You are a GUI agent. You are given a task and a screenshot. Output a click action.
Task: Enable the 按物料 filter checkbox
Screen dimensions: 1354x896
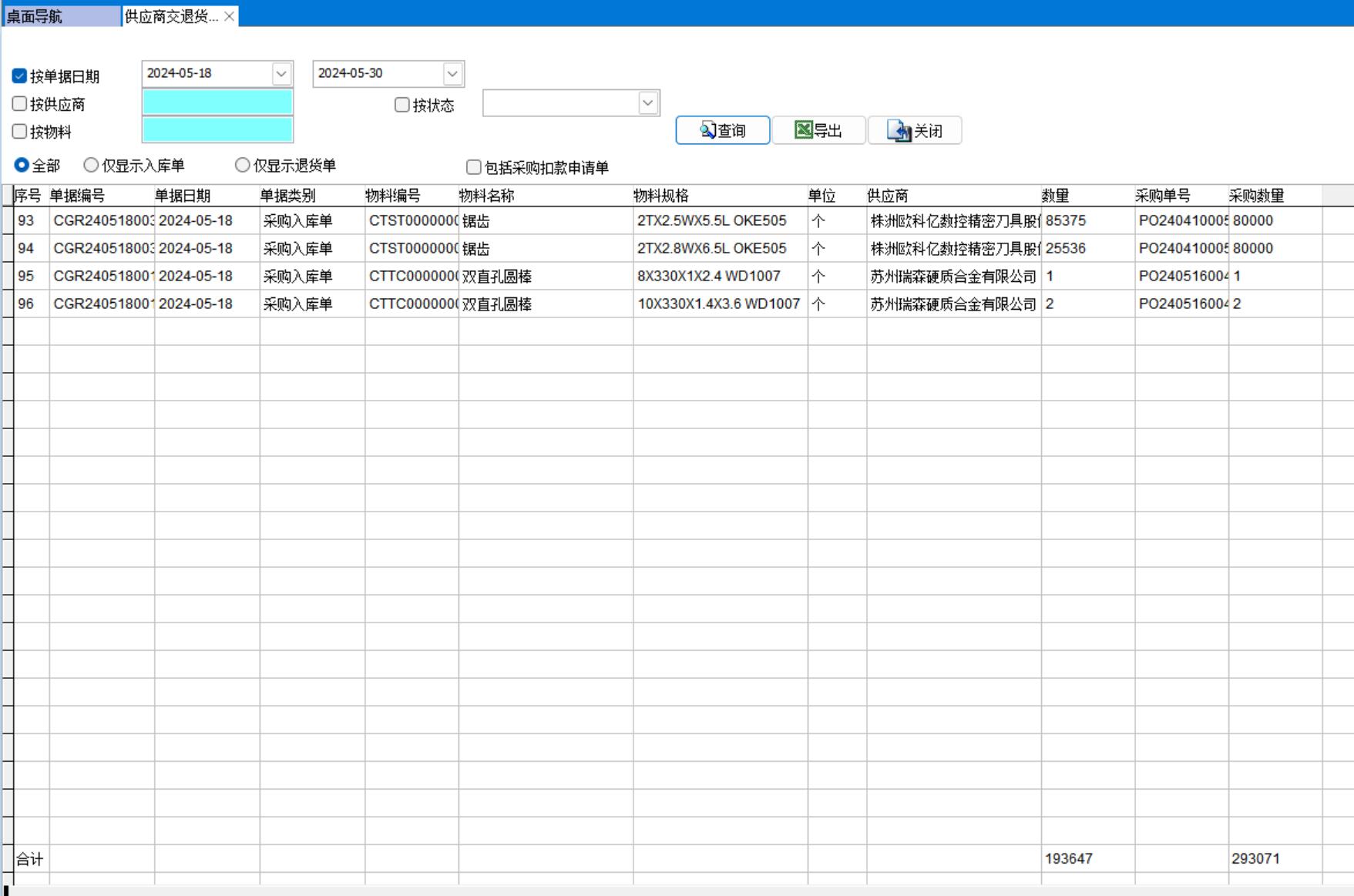point(20,131)
